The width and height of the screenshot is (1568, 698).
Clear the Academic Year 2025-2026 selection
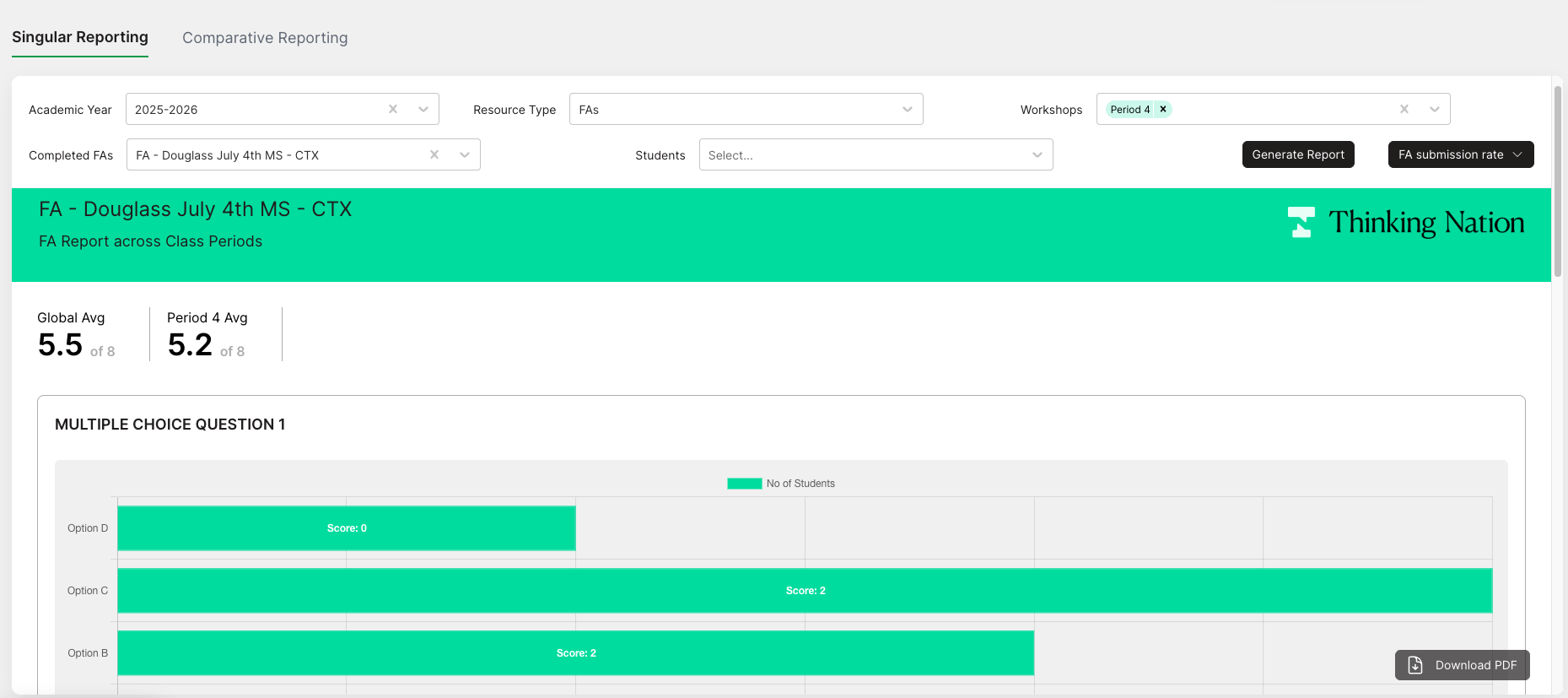point(393,109)
